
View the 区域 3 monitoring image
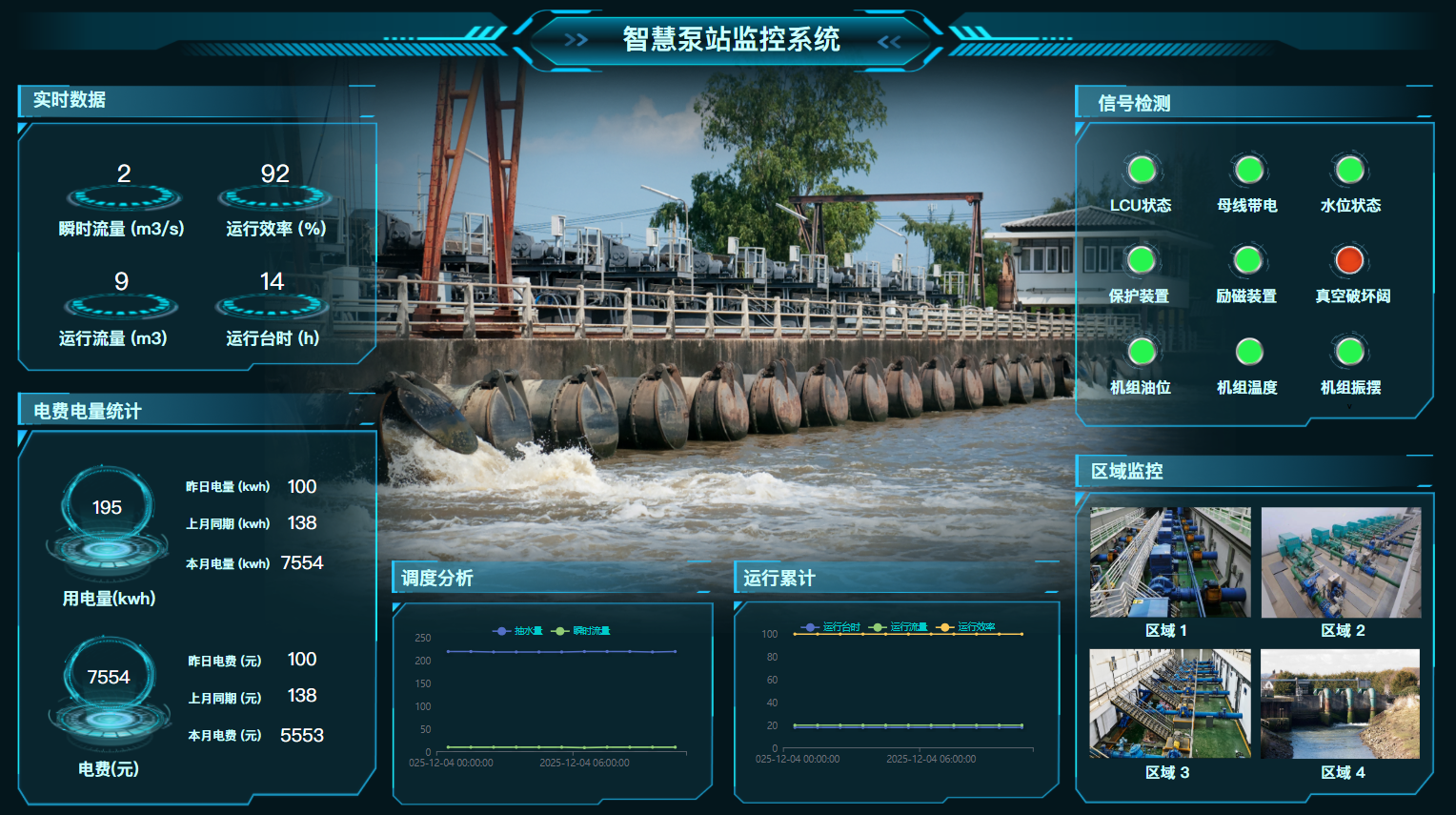(1170, 703)
